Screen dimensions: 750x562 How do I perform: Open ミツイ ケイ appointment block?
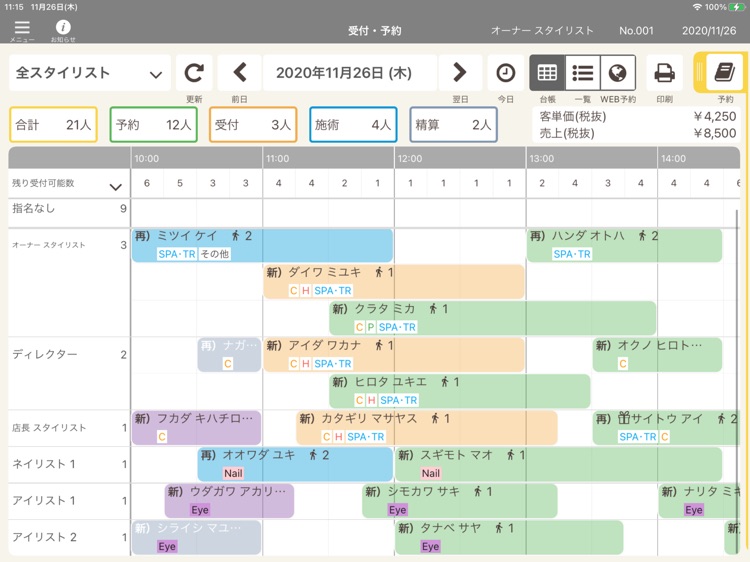pyautogui.click(x=262, y=245)
